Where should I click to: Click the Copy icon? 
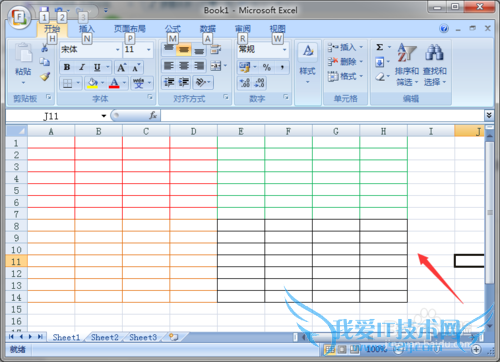coord(45,62)
